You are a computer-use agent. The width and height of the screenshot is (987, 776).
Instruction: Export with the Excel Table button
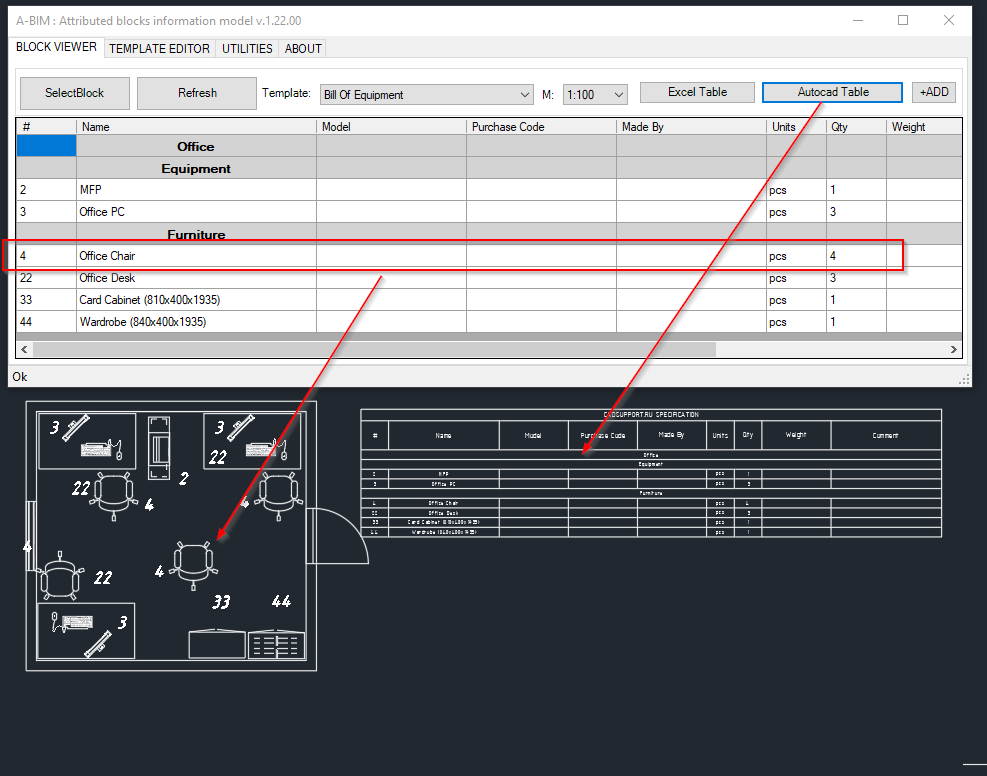[697, 92]
